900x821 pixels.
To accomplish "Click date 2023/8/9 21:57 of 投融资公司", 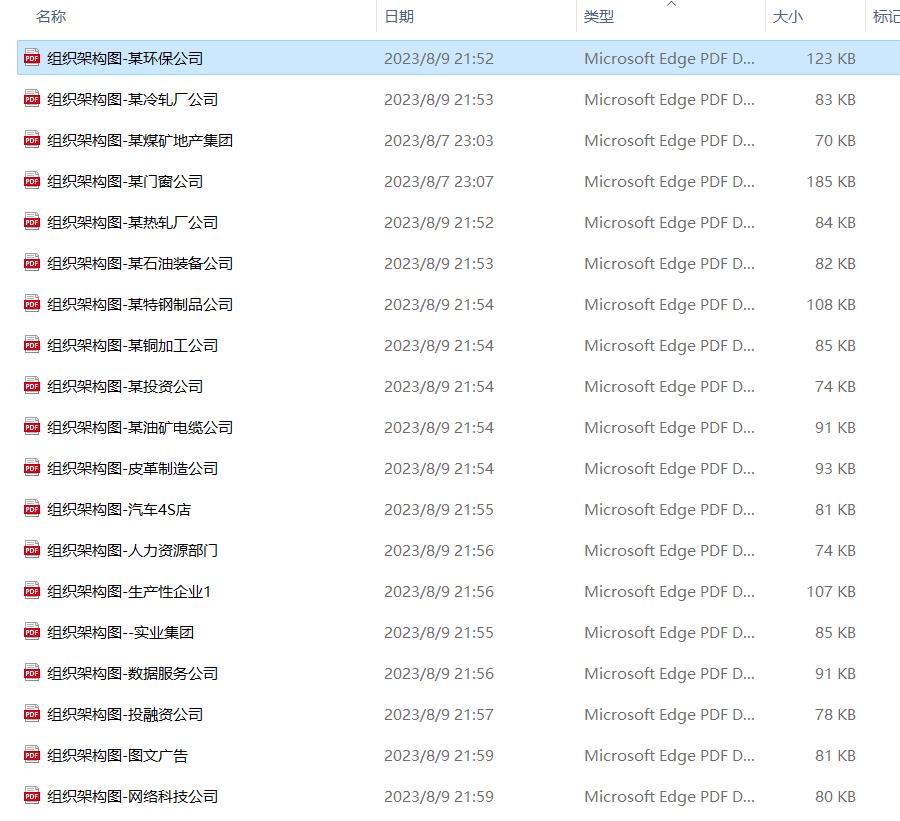I will pyautogui.click(x=439, y=715).
